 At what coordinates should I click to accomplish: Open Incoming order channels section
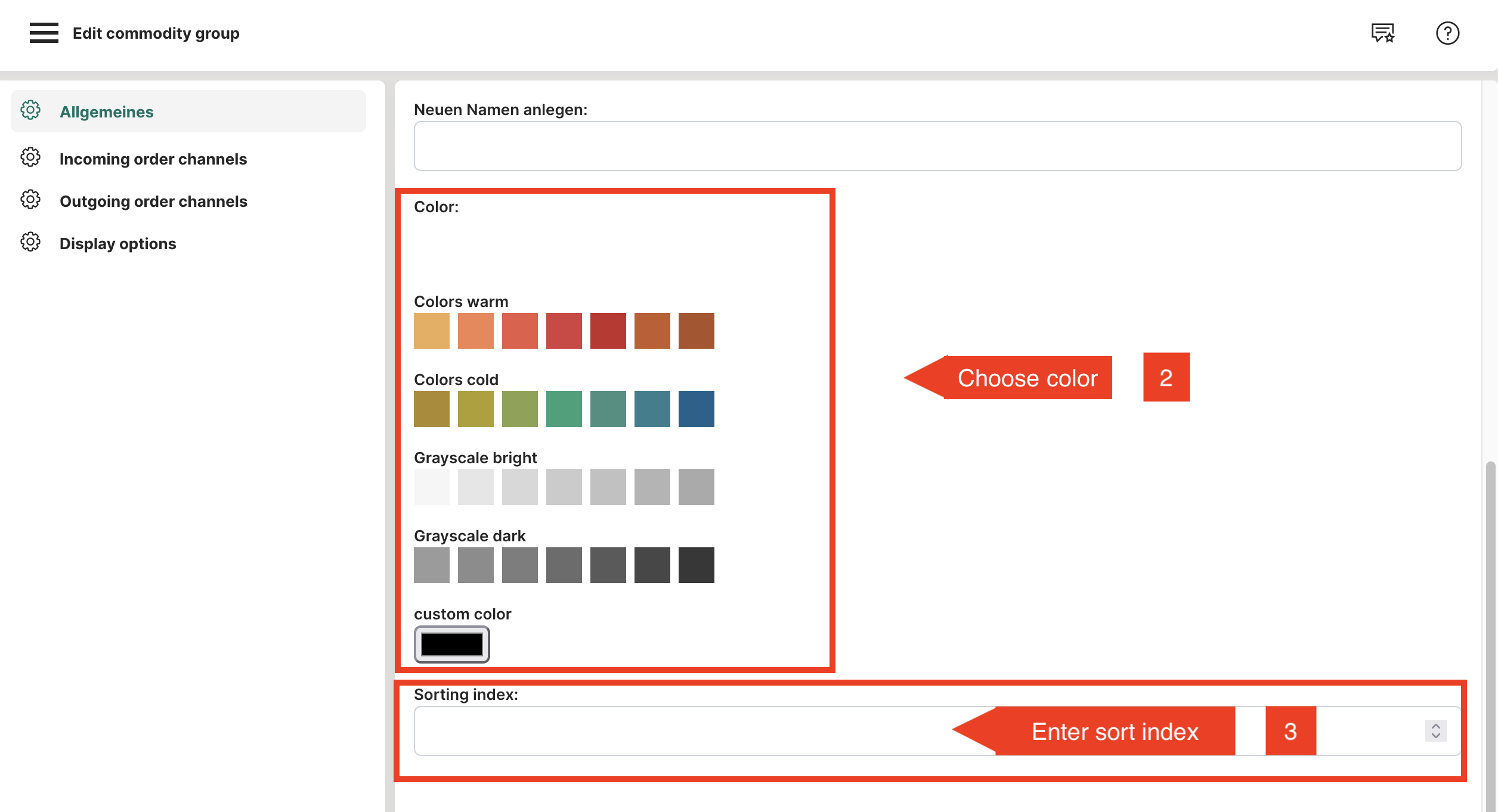tap(153, 159)
